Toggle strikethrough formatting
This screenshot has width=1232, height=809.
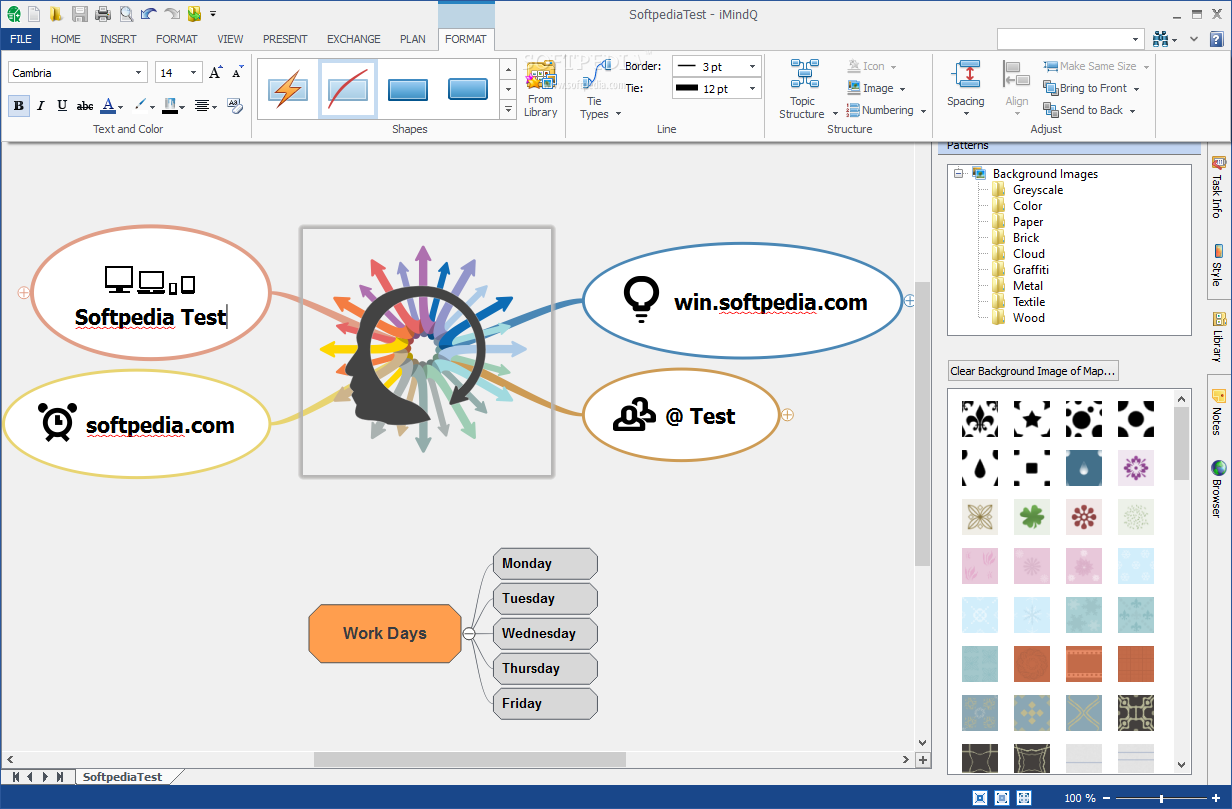point(85,105)
